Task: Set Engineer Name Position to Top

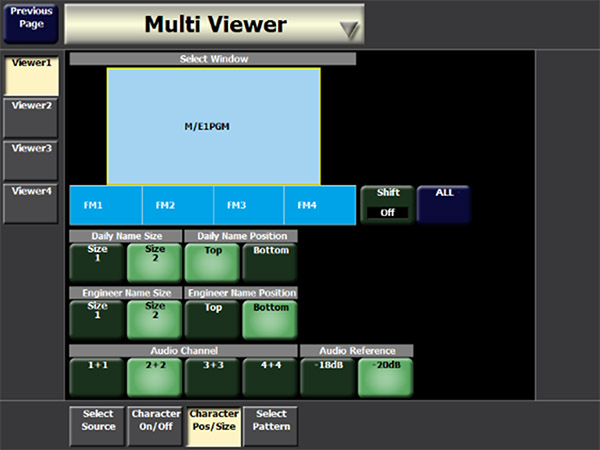Action: tap(213, 319)
